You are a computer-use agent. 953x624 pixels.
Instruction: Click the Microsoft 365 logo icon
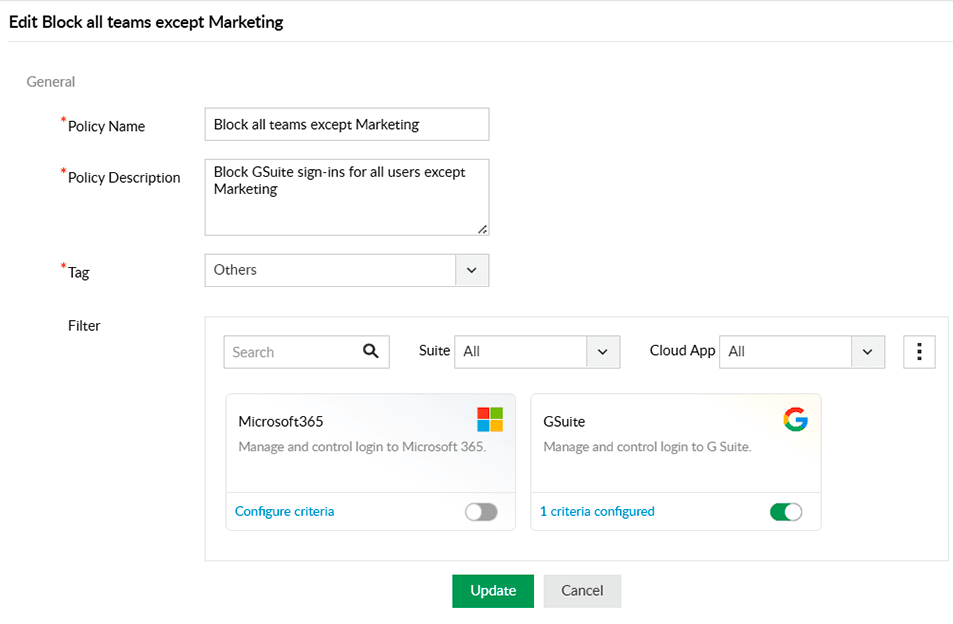pyautogui.click(x=489, y=419)
